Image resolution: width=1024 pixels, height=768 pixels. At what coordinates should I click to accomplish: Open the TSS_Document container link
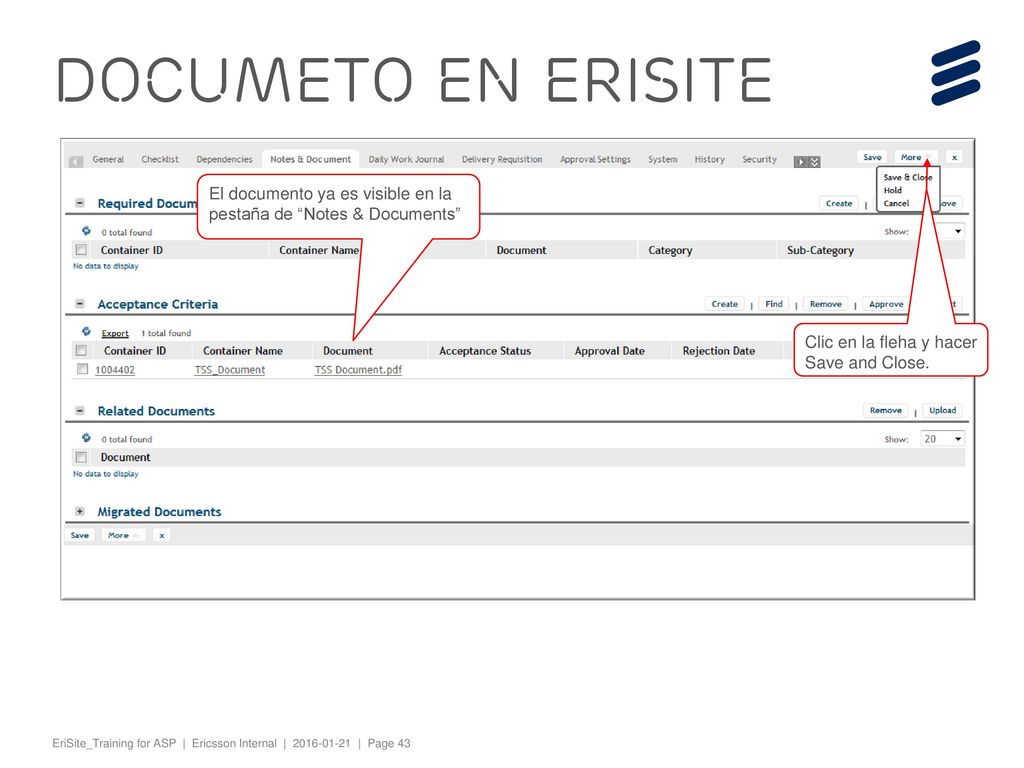pos(230,370)
